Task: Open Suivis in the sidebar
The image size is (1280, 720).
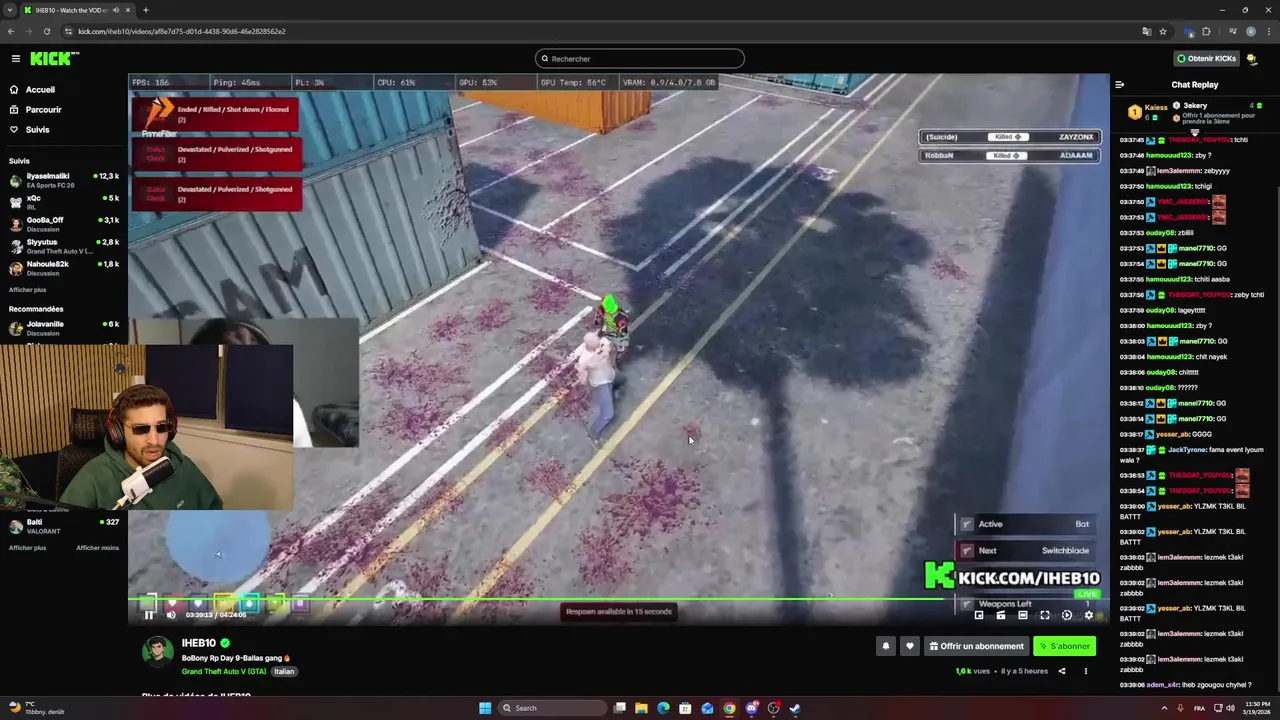Action: [37, 130]
